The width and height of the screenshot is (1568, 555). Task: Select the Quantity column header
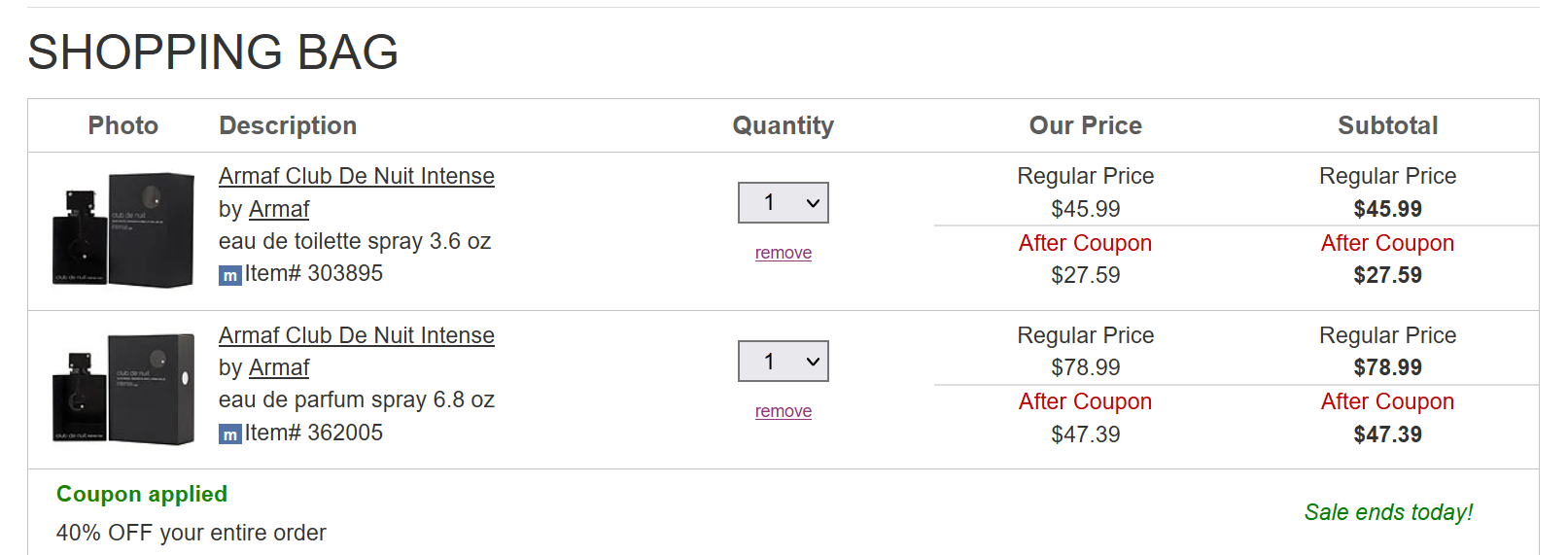(783, 125)
